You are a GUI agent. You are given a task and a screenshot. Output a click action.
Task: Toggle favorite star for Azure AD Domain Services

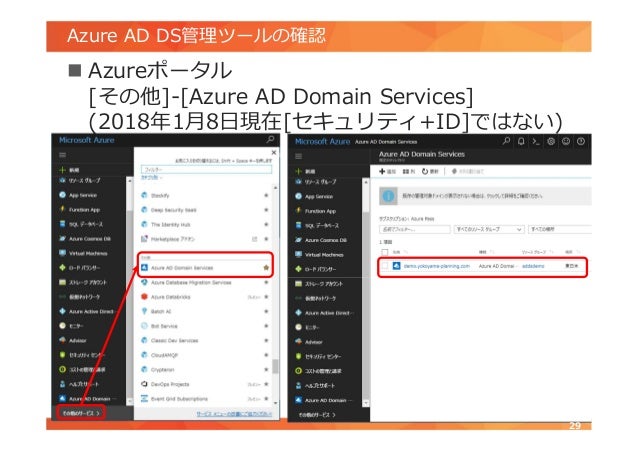point(266,268)
